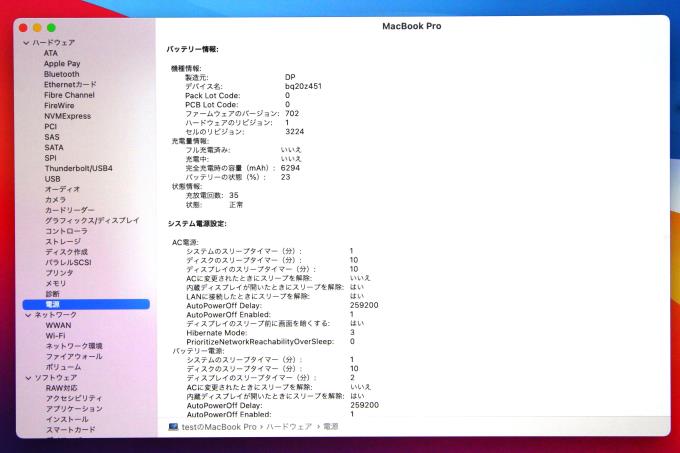The image size is (680, 453).
Task: Click the PrioritizeNetworkReachabilityOverSleep label
Action: pyautogui.click(x=260, y=342)
